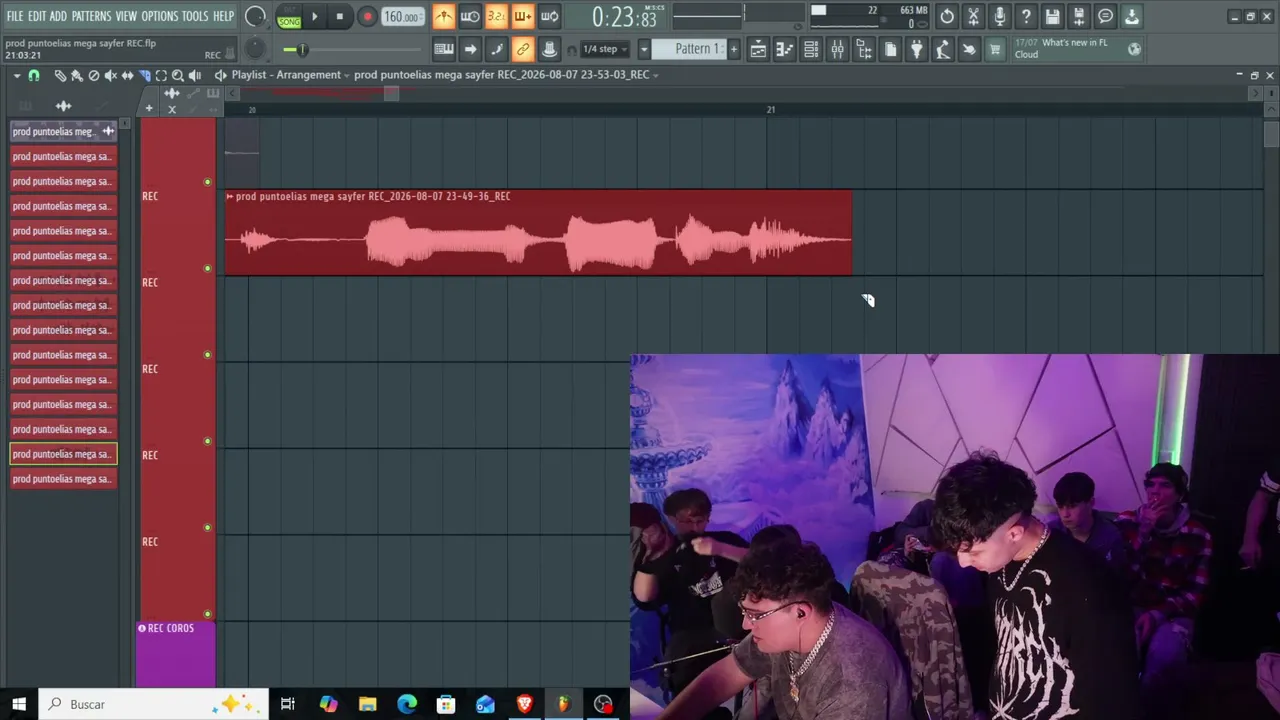Viewport: 1280px width, 720px height.
Task: Open FL Studio from the Windows taskbar
Action: (563, 704)
